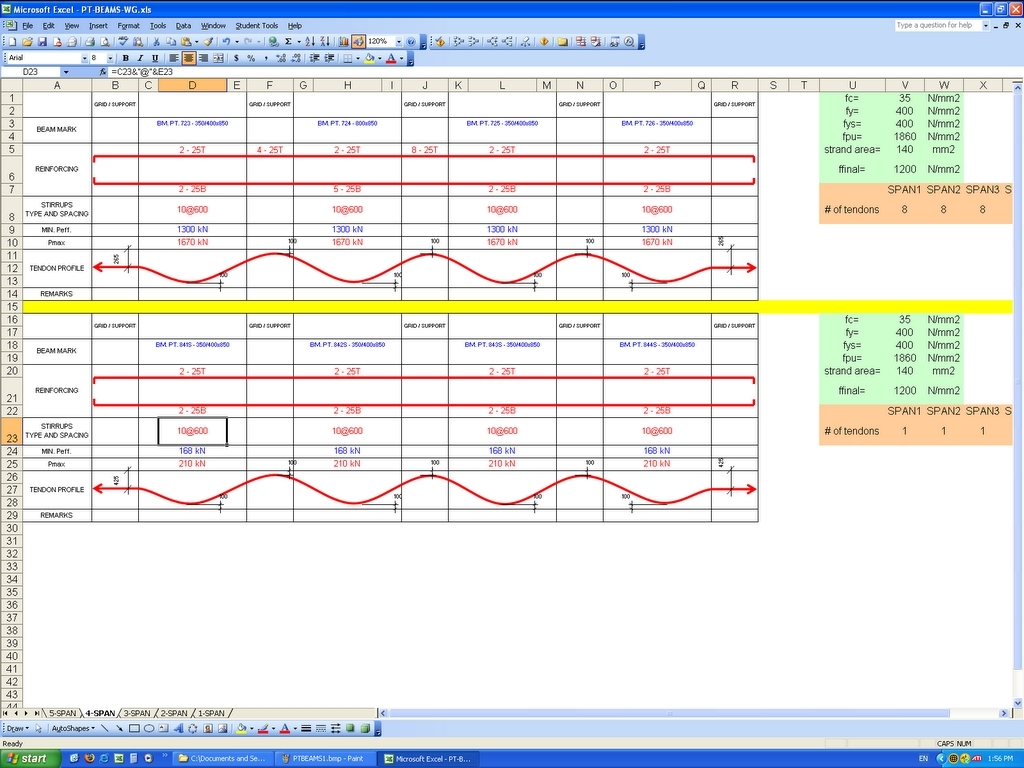Switch to the 3-SPAN sheet tab

click(x=137, y=713)
